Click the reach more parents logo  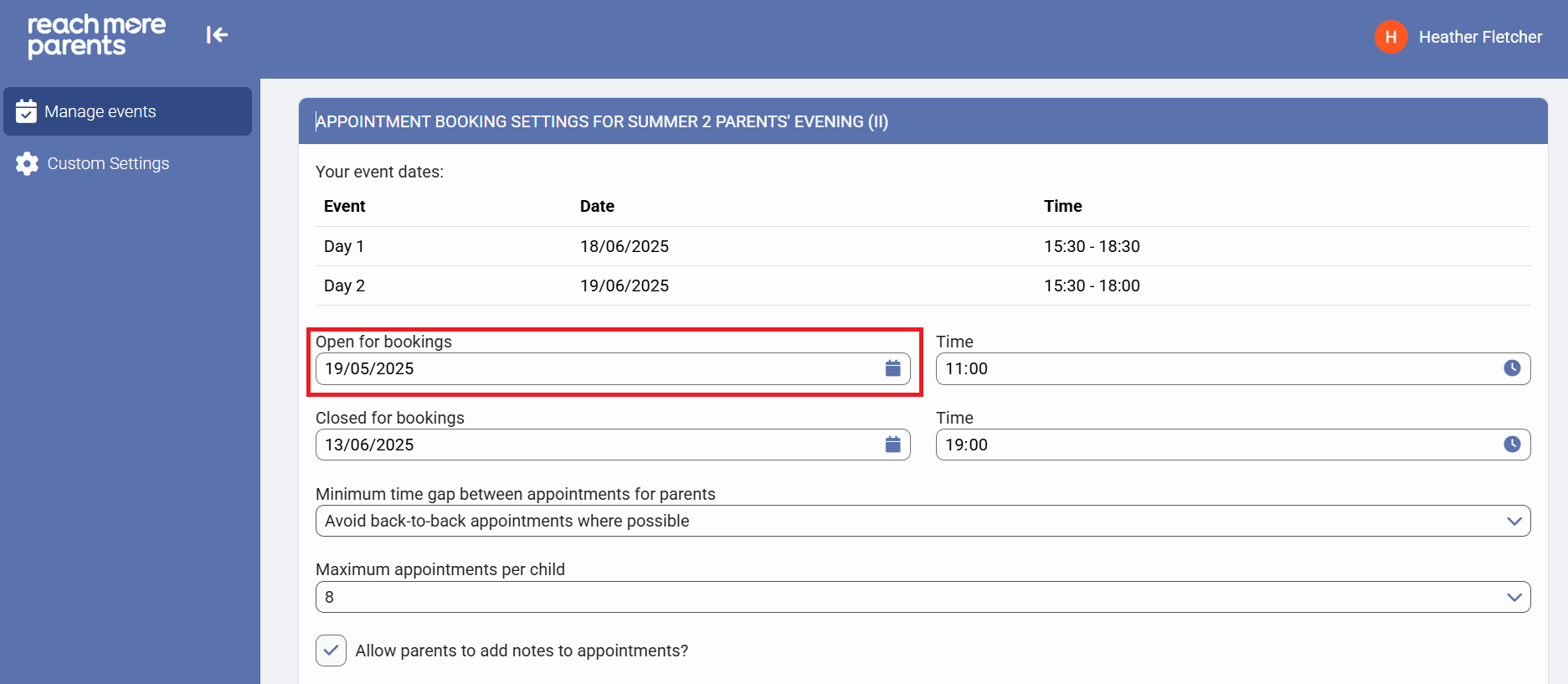click(96, 36)
